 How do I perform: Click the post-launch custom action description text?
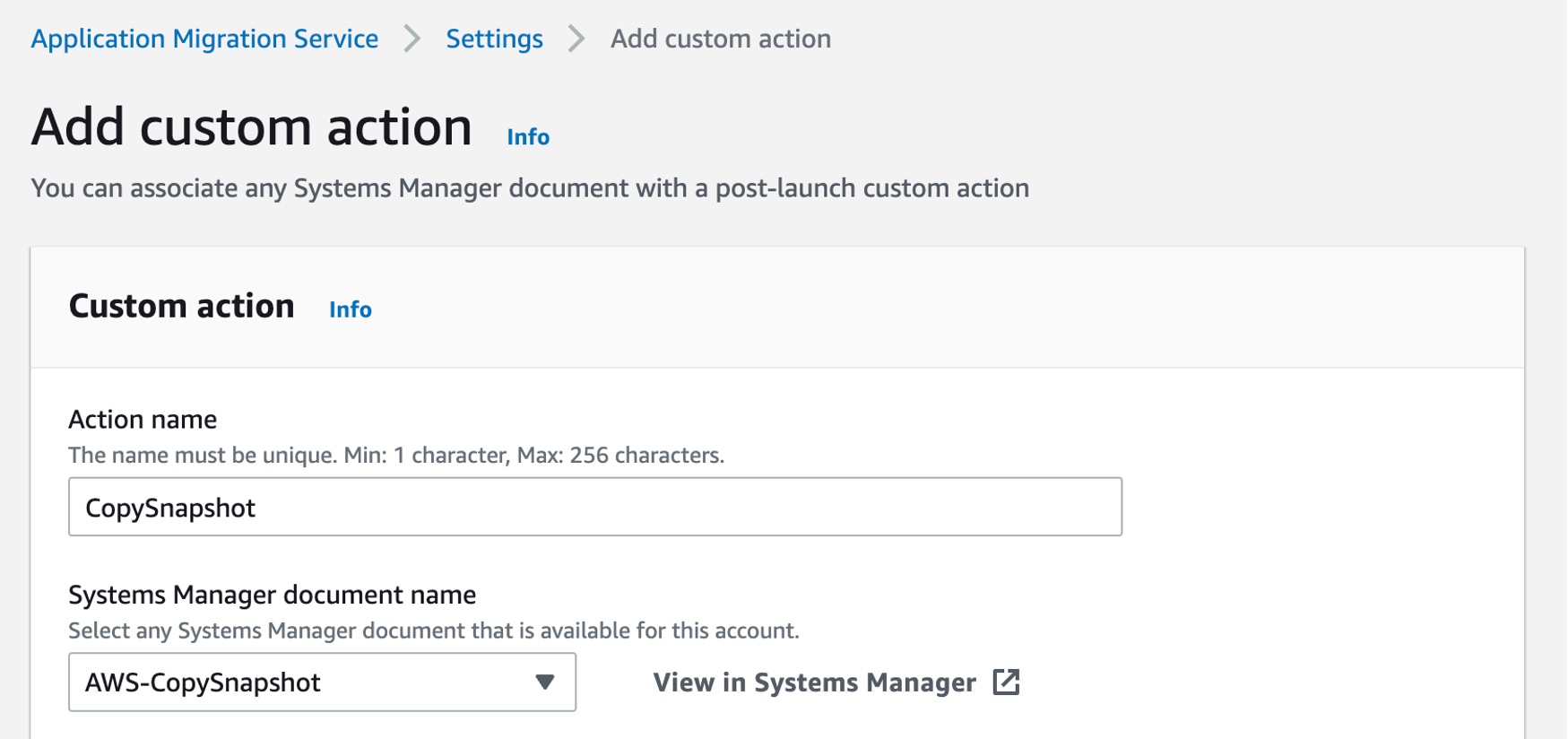[x=530, y=188]
